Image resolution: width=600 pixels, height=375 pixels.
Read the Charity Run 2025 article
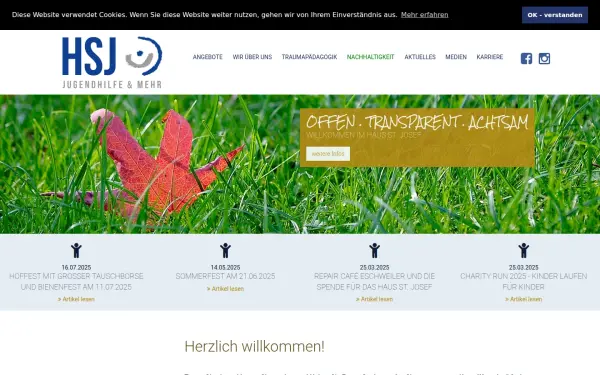pyautogui.click(x=523, y=299)
